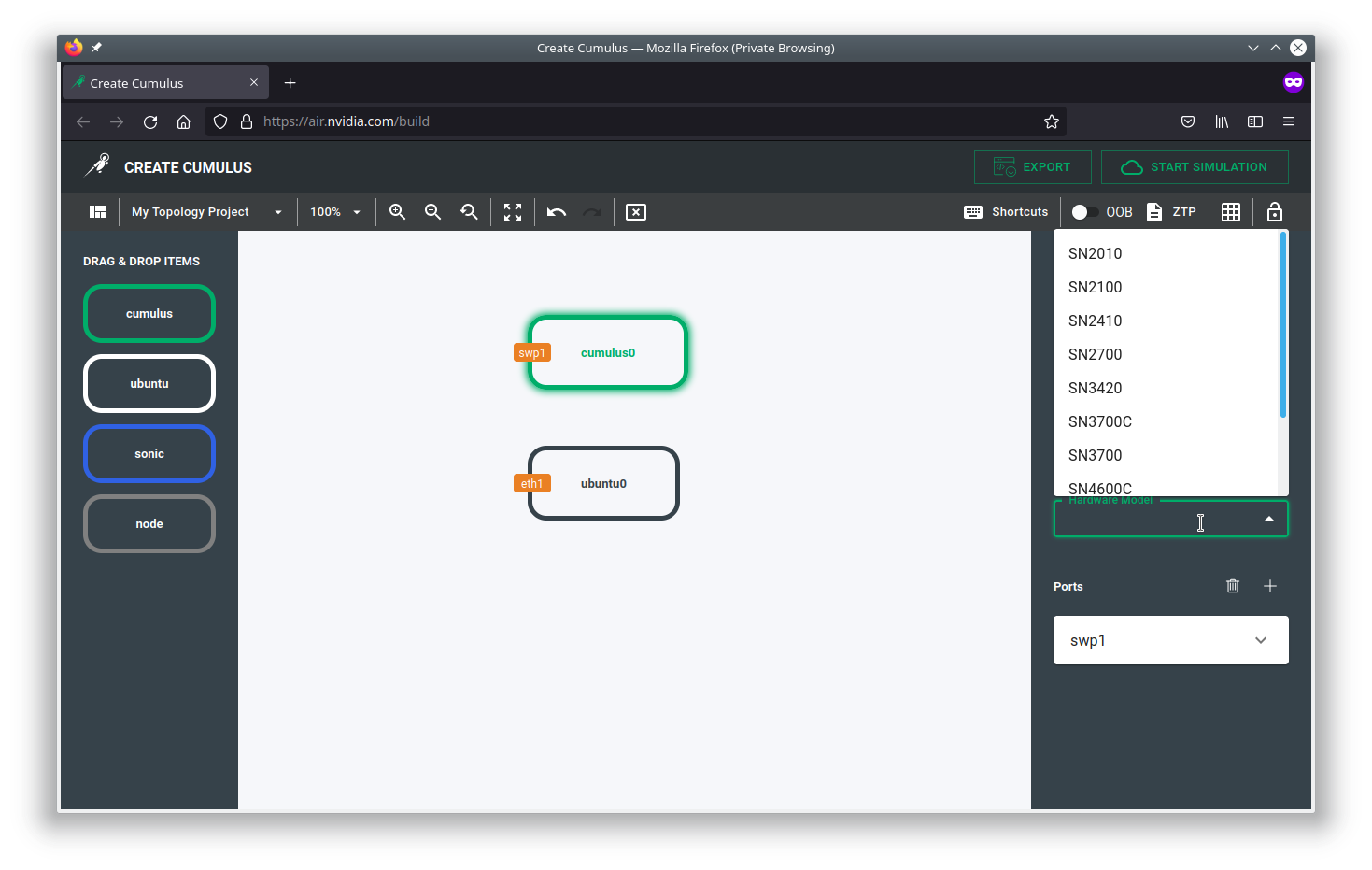Collapse the Hardware Model dropdown arrow
The height and width of the screenshot is (870, 1372).
pyautogui.click(x=1269, y=519)
